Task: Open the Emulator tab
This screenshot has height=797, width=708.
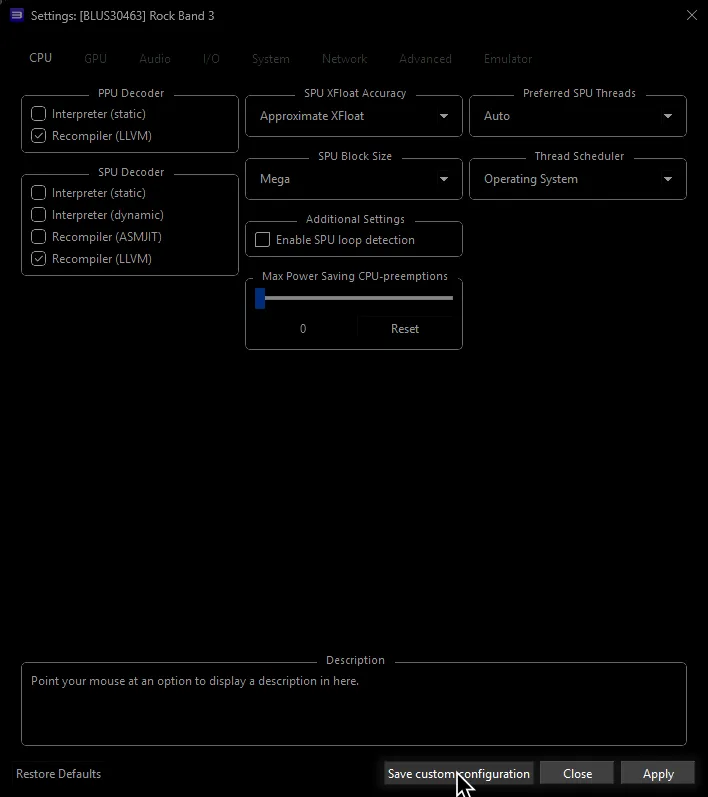Action: click(x=508, y=59)
